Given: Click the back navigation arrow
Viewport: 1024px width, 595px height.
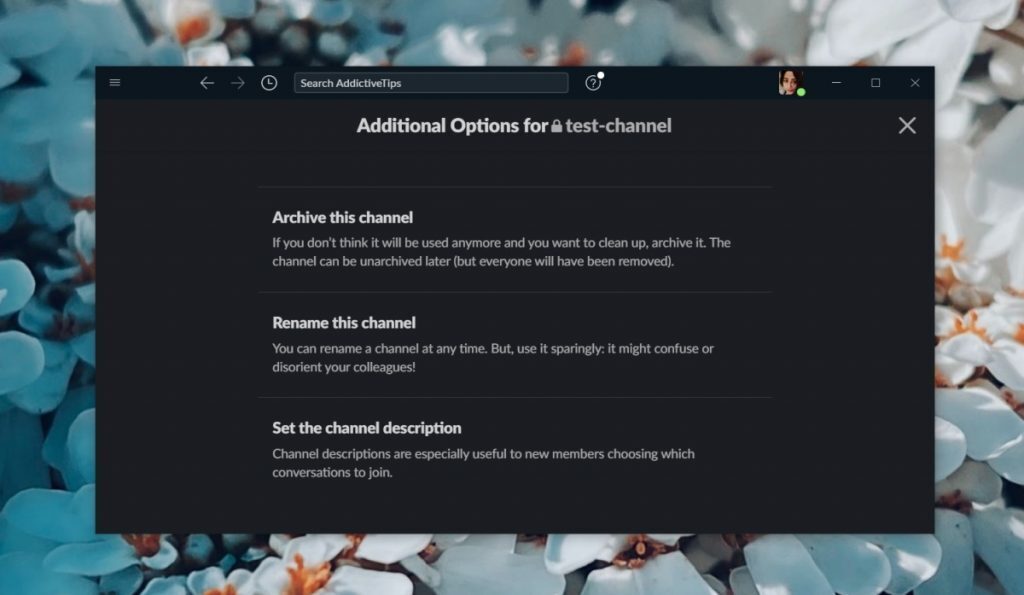Looking at the screenshot, I should [207, 83].
